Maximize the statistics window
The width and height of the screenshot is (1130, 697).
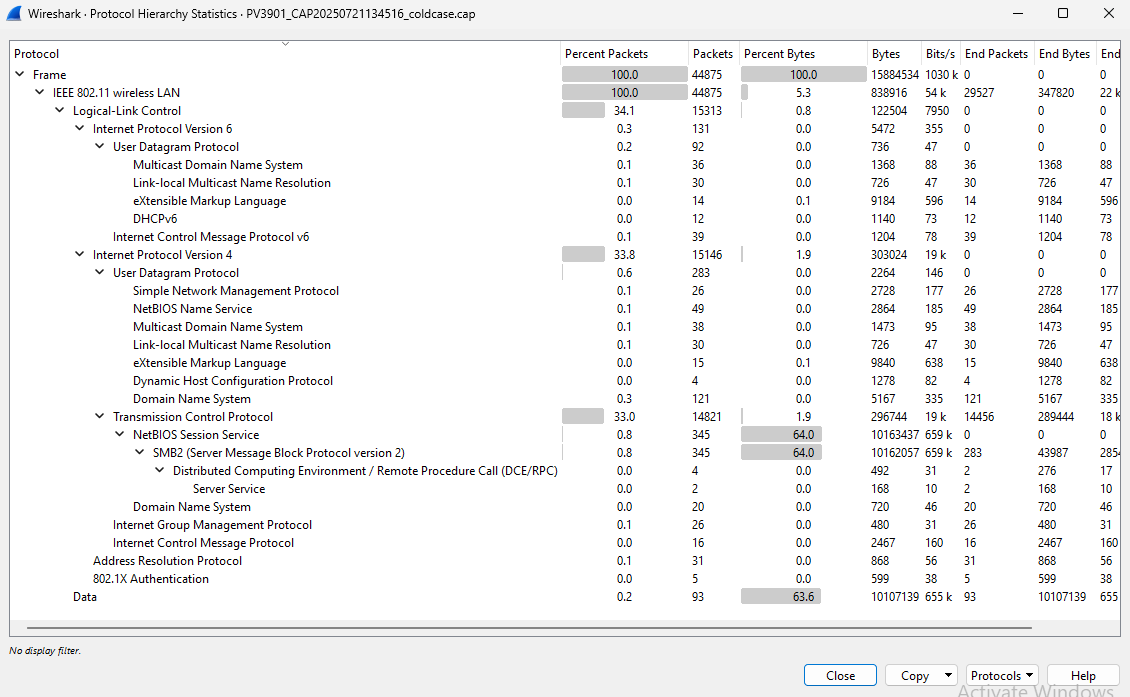(1063, 13)
